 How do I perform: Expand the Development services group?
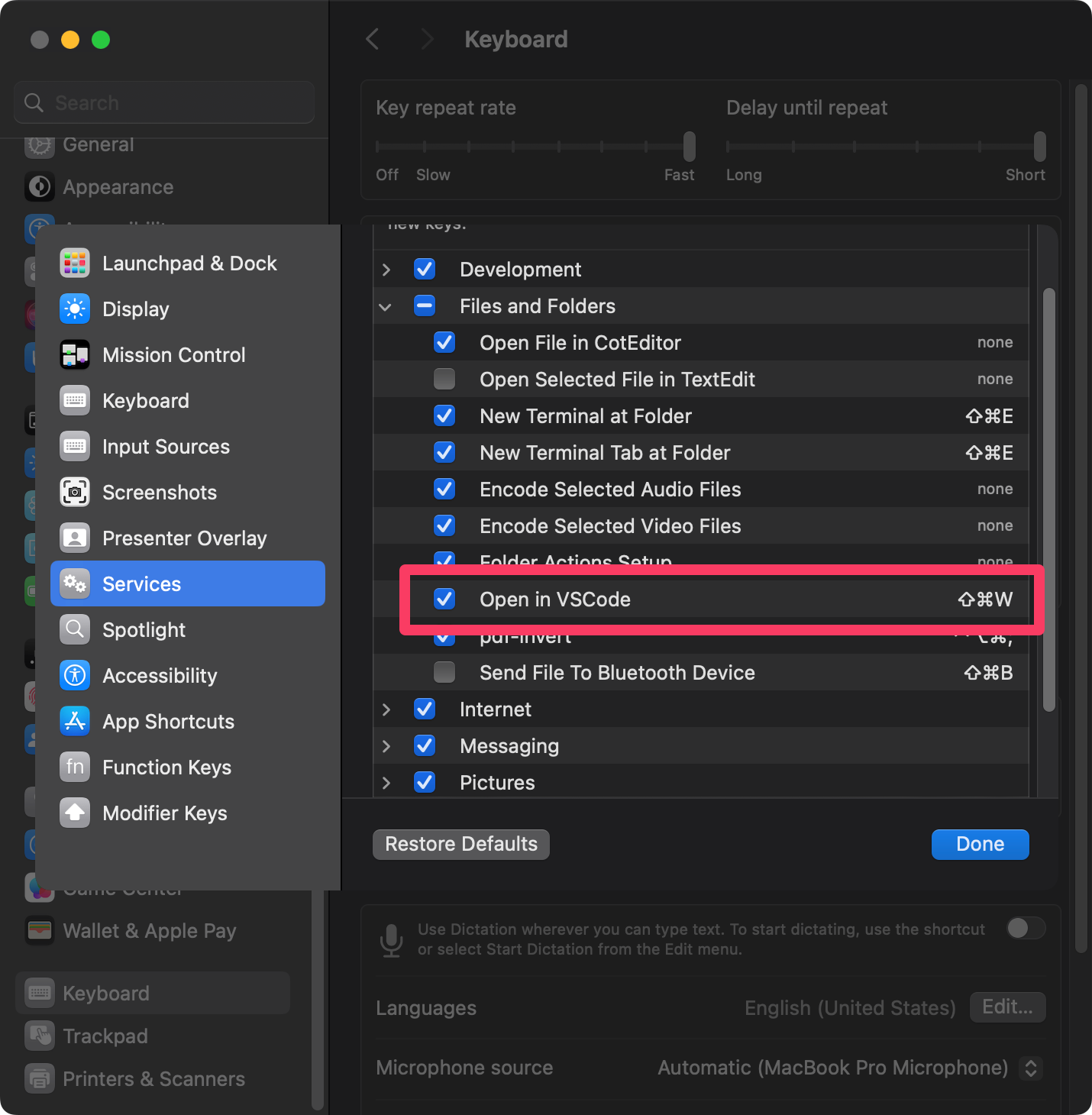386,270
